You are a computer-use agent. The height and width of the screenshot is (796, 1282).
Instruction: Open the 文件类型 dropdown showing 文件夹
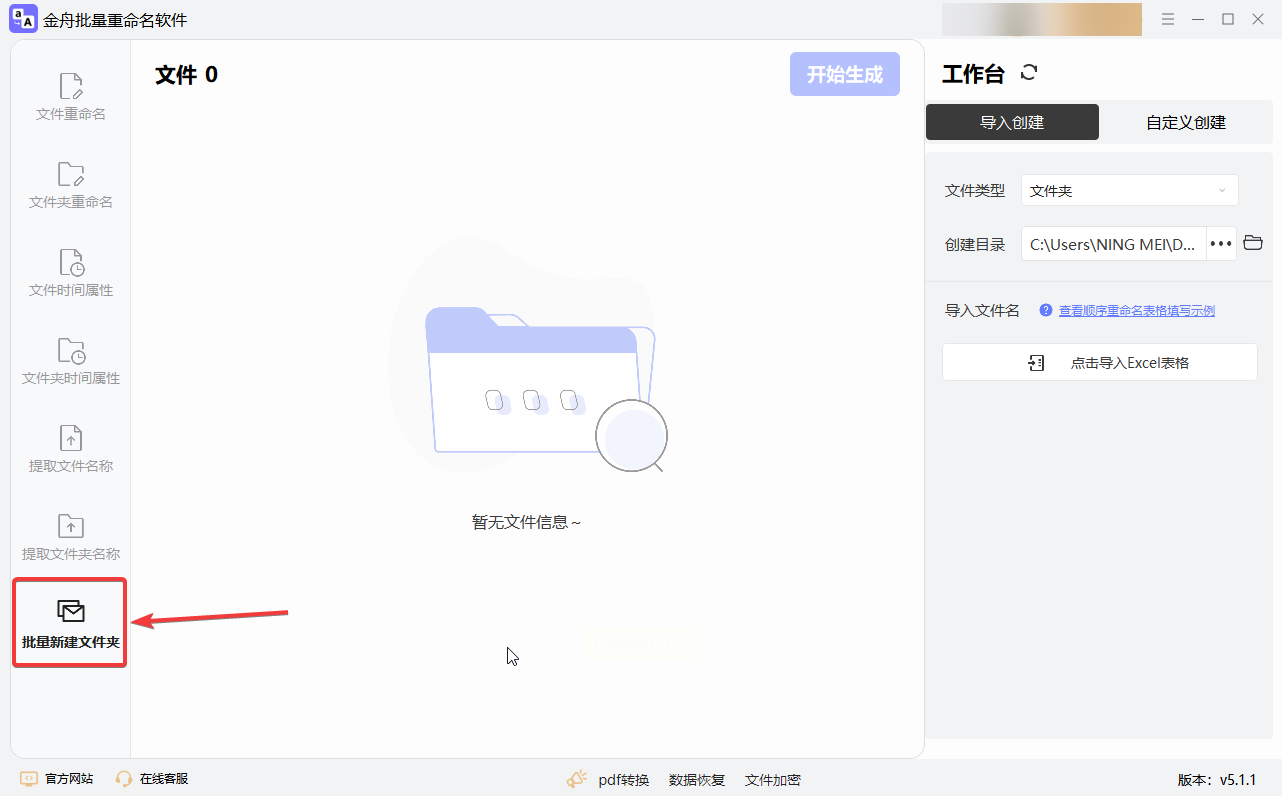[1130, 190]
